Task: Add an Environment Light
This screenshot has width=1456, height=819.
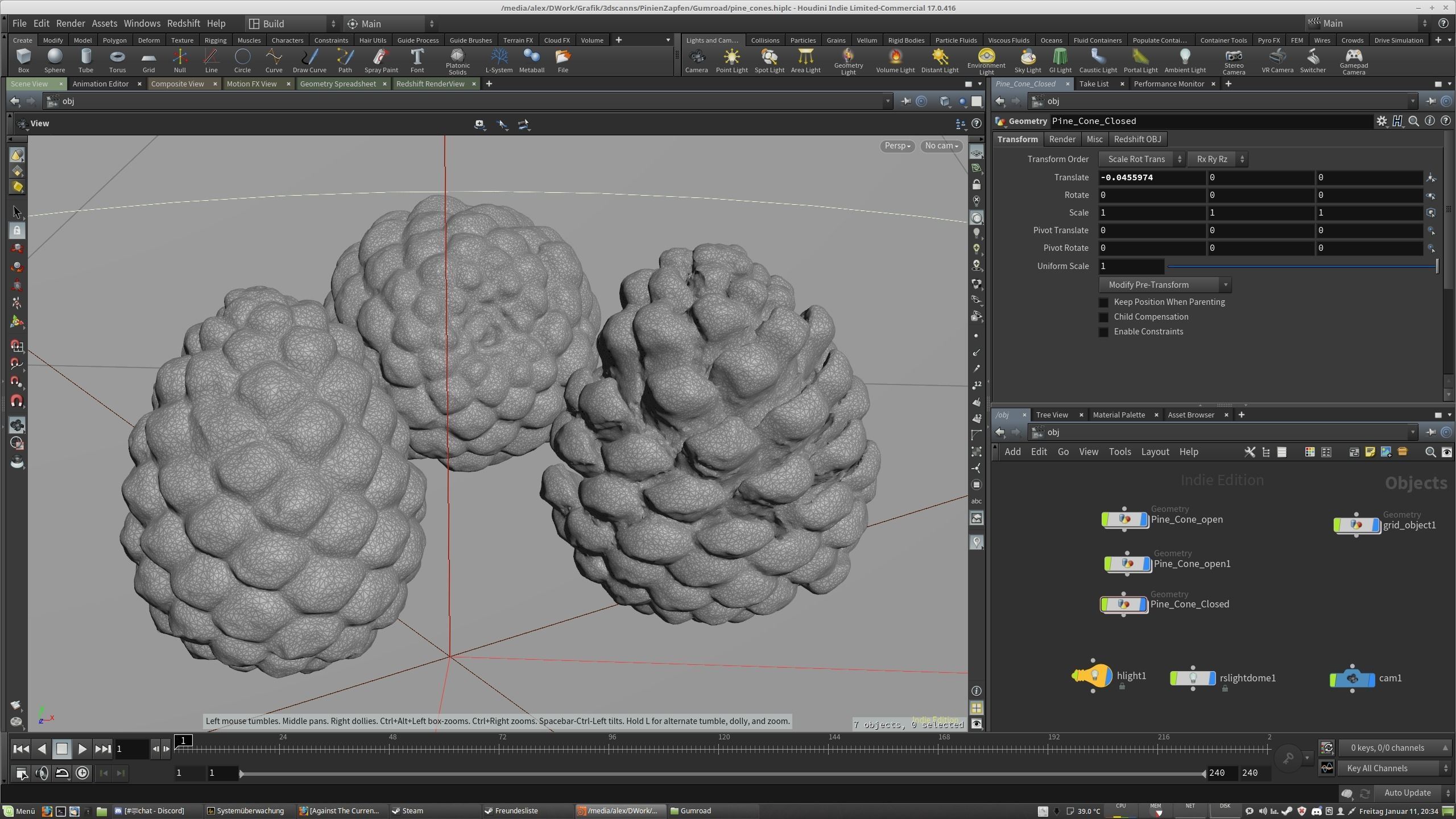Action: pyautogui.click(x=986, y=61)
